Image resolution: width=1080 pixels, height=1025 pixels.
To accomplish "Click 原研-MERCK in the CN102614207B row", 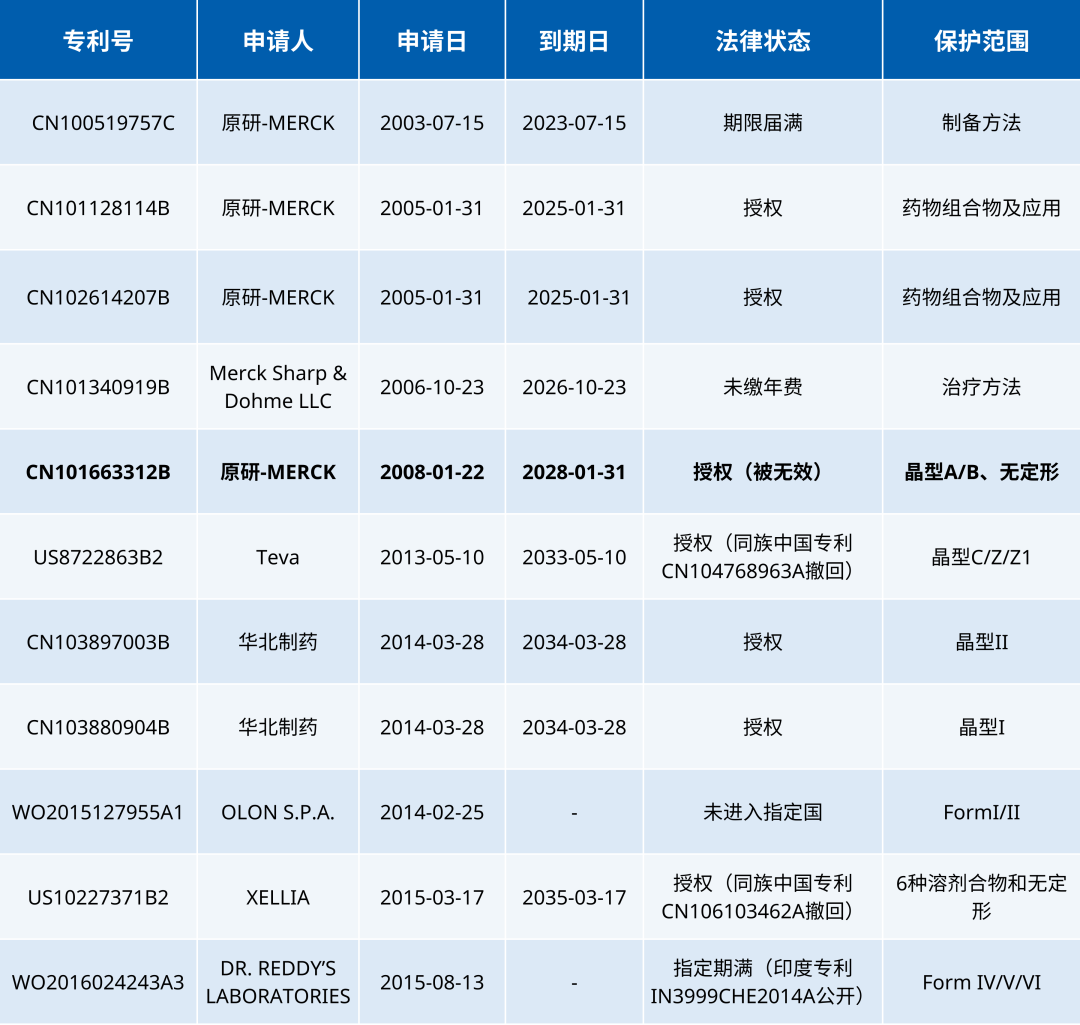I will (278, 298).
